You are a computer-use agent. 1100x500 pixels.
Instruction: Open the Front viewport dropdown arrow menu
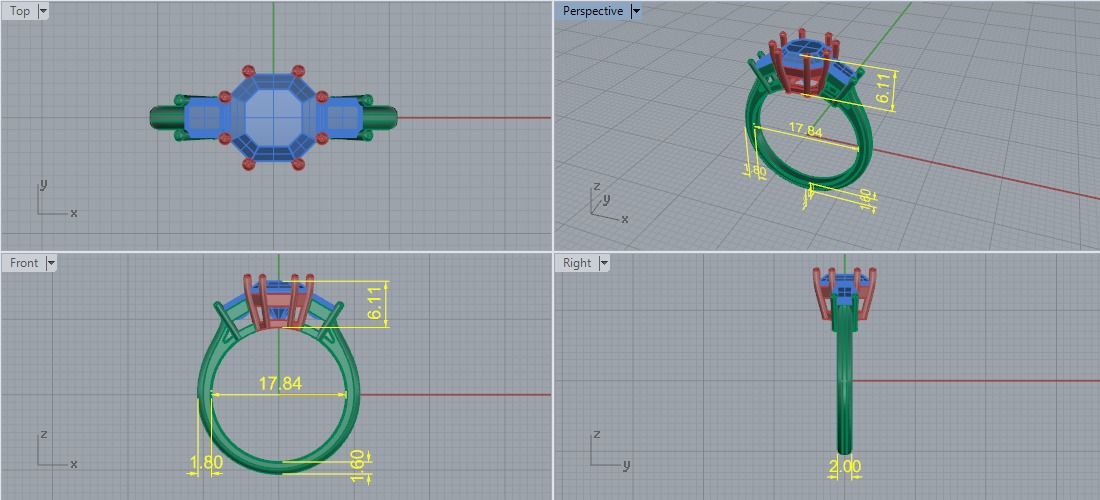(51, 263)
